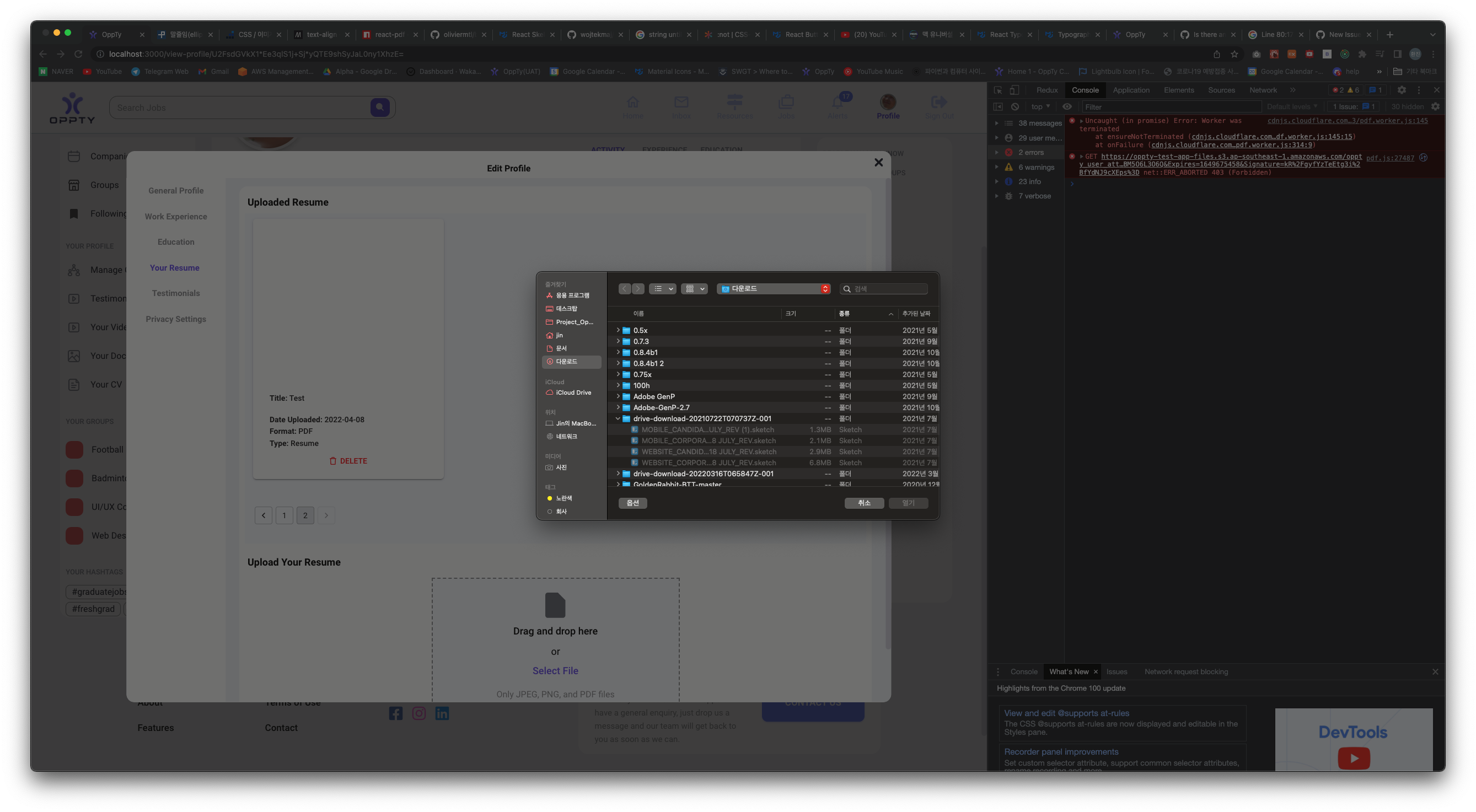Open the Issues drawer tab
Viewport: 1476px width, 812px height.
(x=1116, y=671)
